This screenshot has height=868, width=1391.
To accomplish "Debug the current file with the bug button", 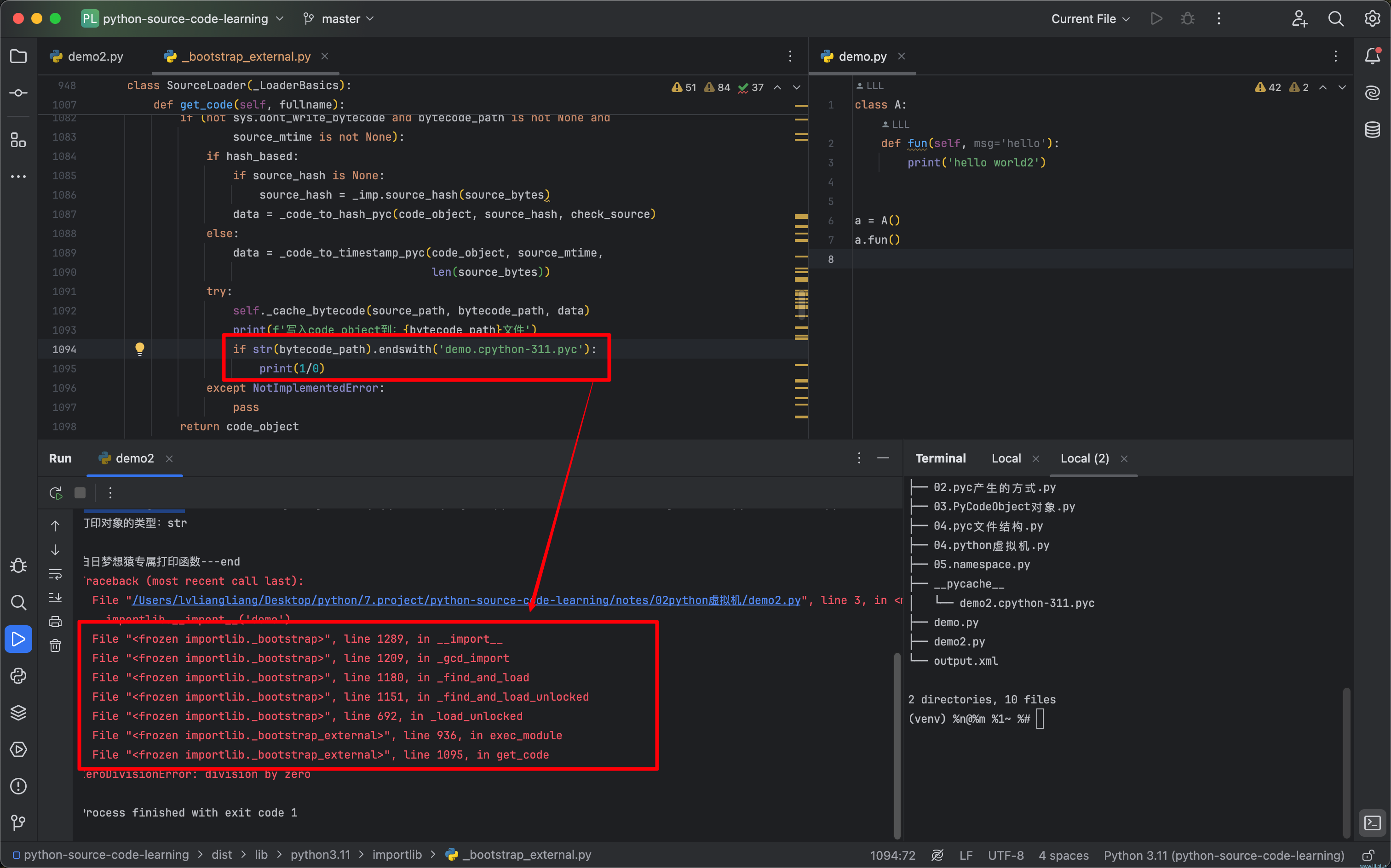I will tap(1187, 18).
